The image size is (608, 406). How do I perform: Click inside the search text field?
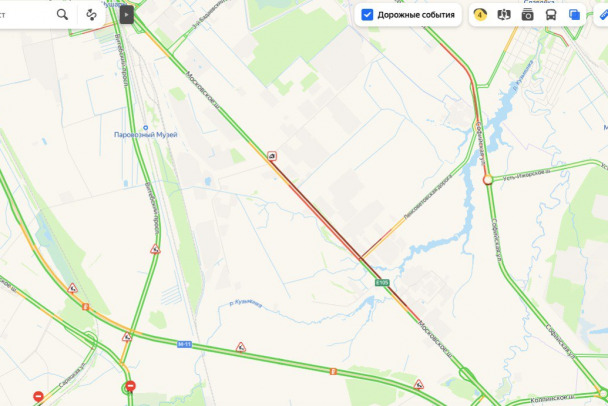25,15
